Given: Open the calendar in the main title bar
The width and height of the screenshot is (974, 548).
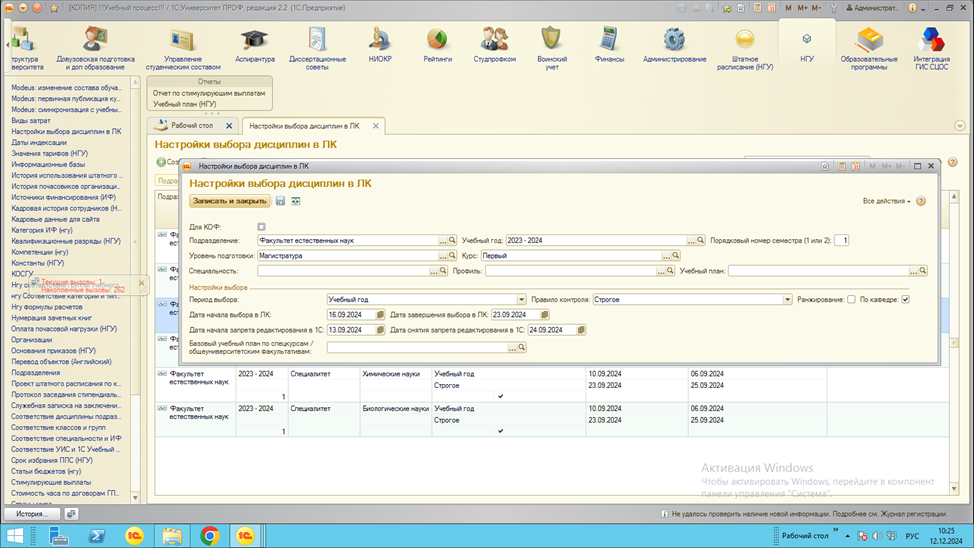Looking at the screenshot, I should click(771, 8).
